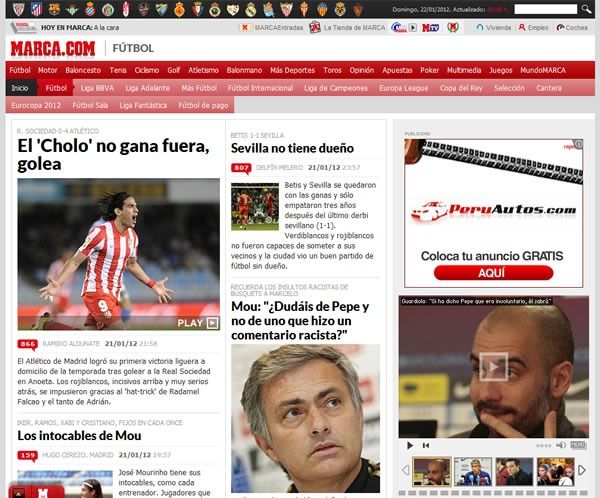600x498 pixels.
Task: Open the Liga BBVA tab
Action: click(x=97, y=88)
